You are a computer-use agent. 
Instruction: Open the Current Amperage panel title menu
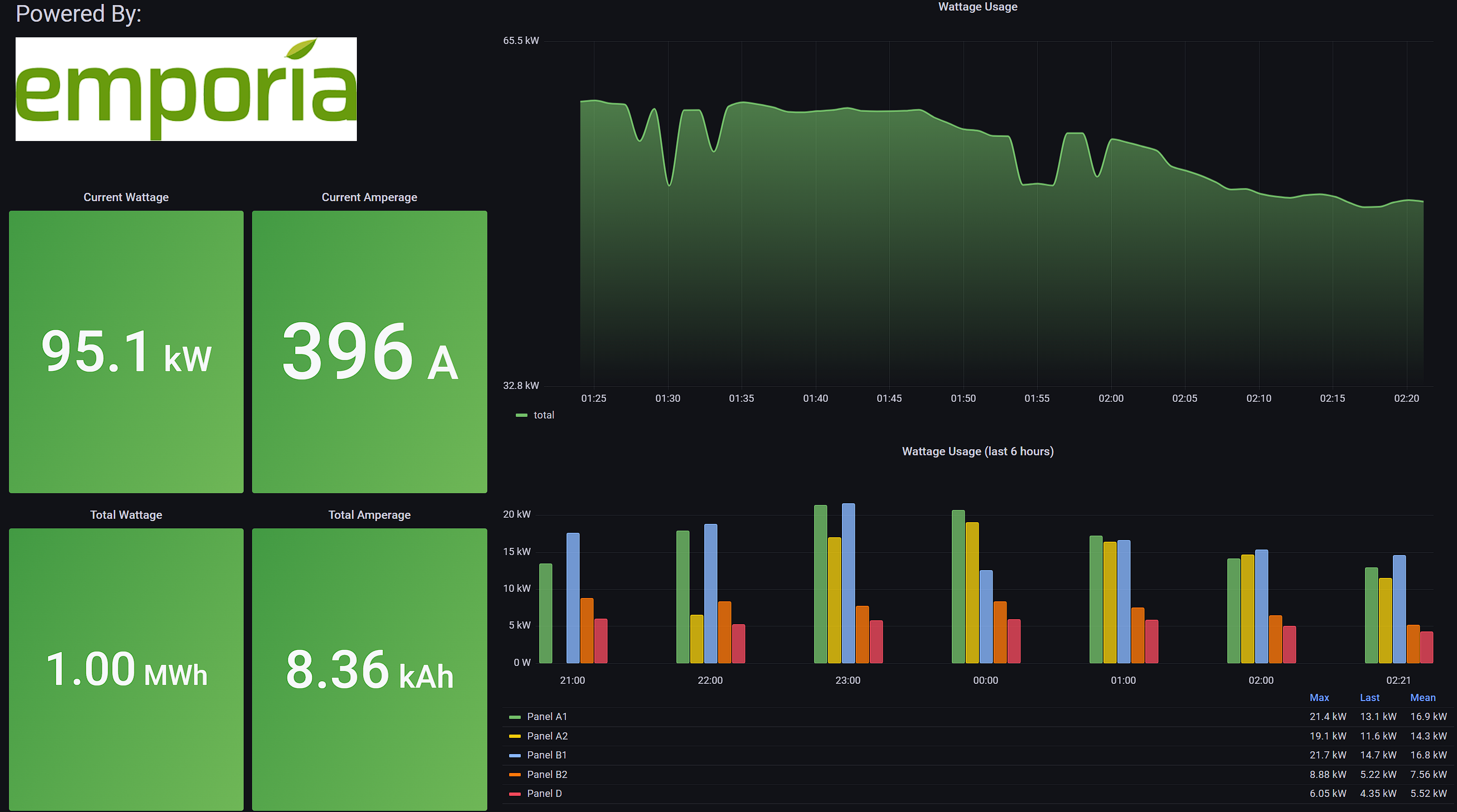(369, 197)
